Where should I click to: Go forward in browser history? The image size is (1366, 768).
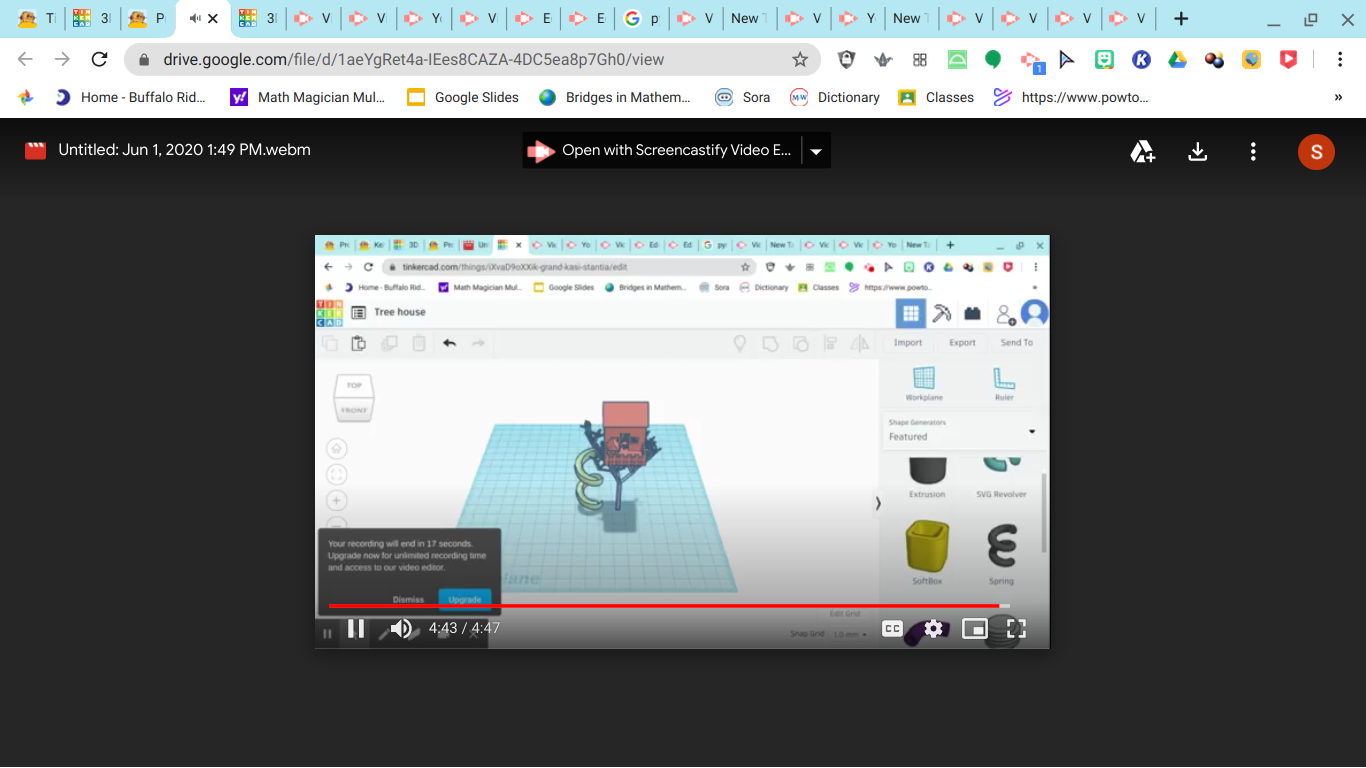pyautogui.click(x=62, y=59)
